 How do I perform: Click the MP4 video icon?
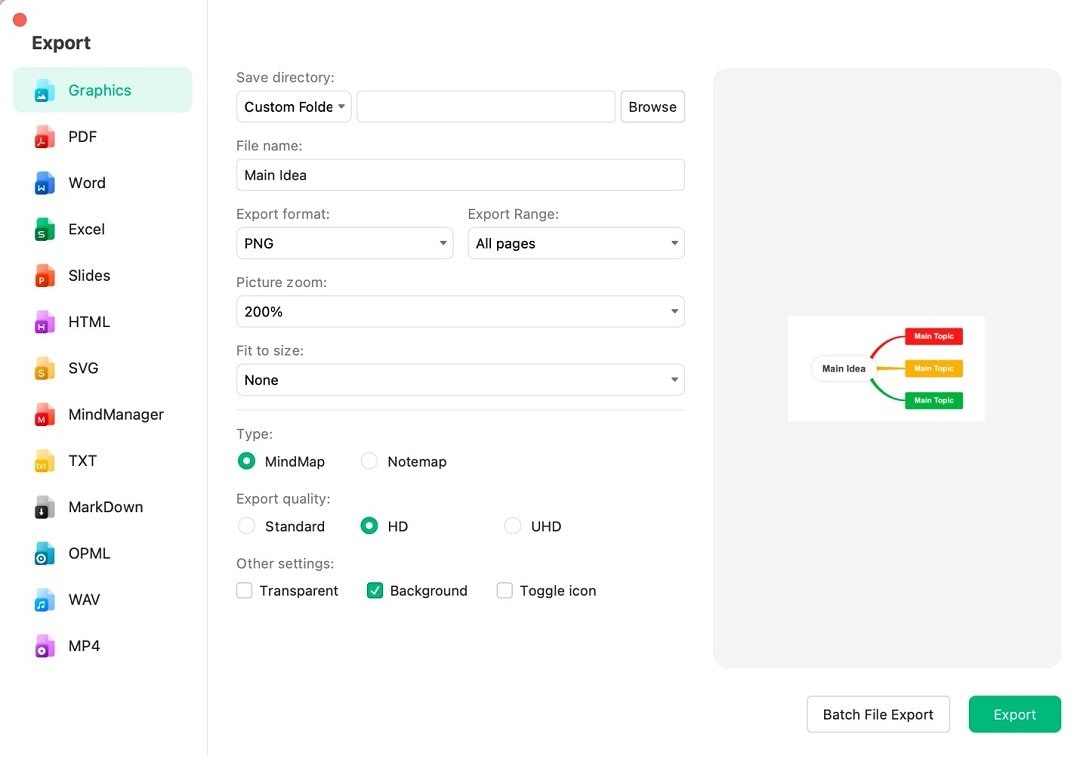pyautogui.click(x=45, y=646)
